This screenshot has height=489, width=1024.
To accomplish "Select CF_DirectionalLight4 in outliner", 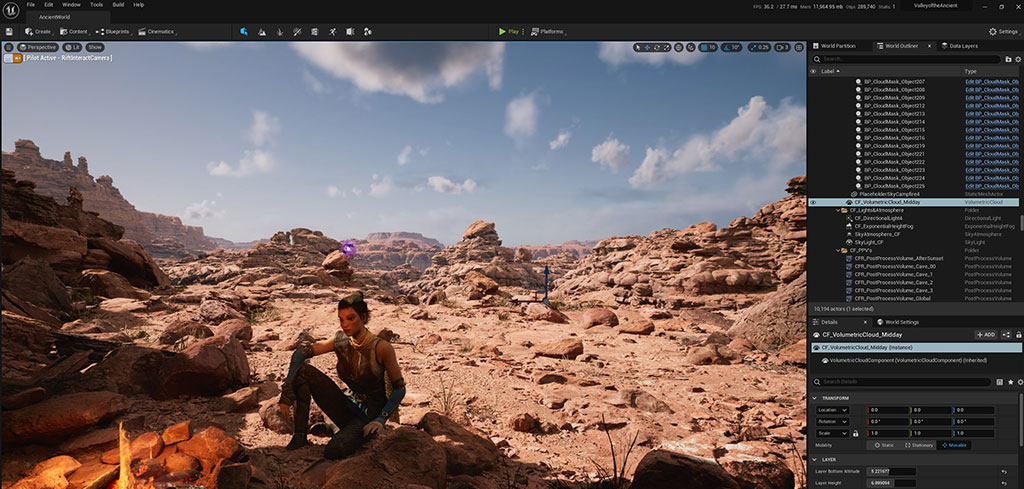I will point(876,218).
